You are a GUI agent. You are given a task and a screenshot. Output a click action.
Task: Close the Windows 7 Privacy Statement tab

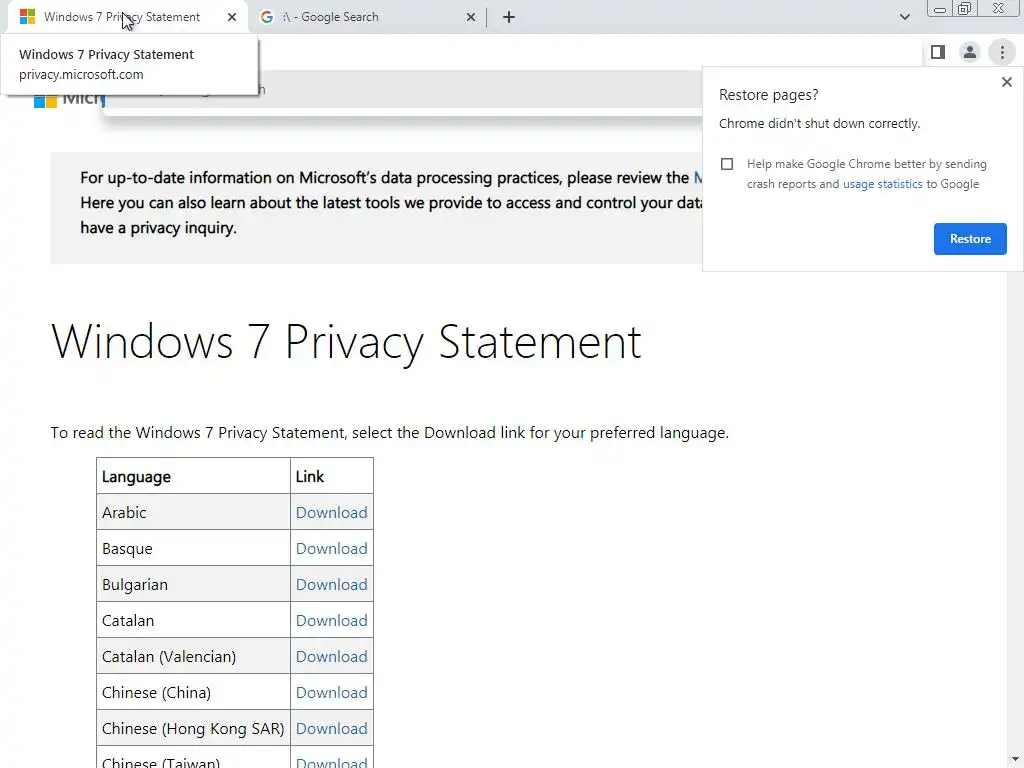pos(232,17)
